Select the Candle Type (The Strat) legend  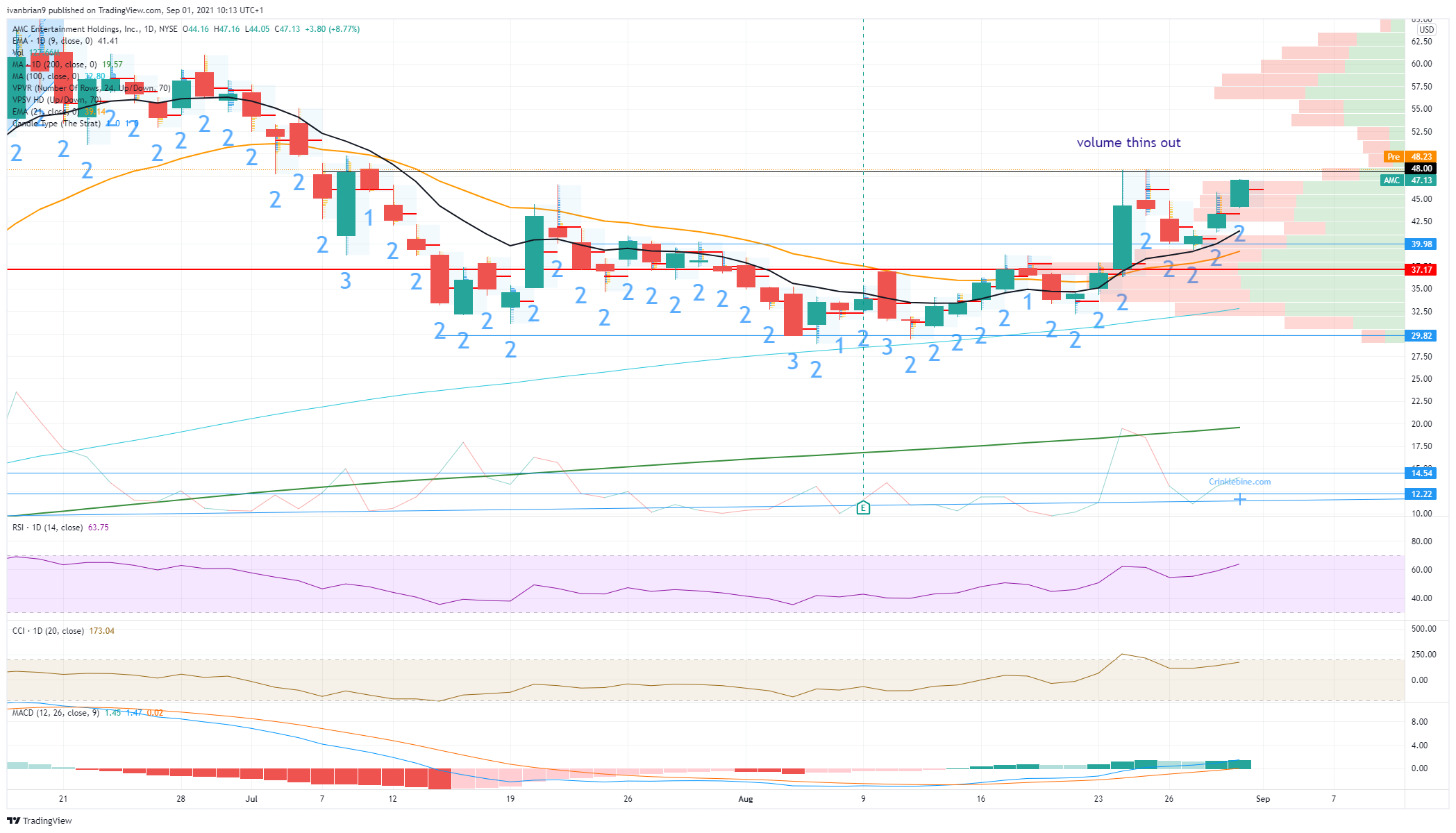[x=57, y=124]
